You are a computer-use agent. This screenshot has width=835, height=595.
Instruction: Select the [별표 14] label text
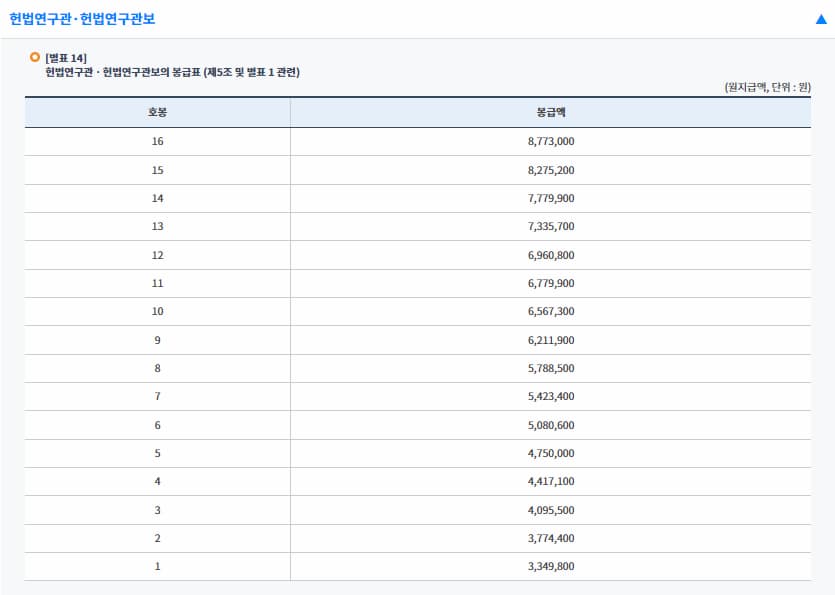click(66, 58)
